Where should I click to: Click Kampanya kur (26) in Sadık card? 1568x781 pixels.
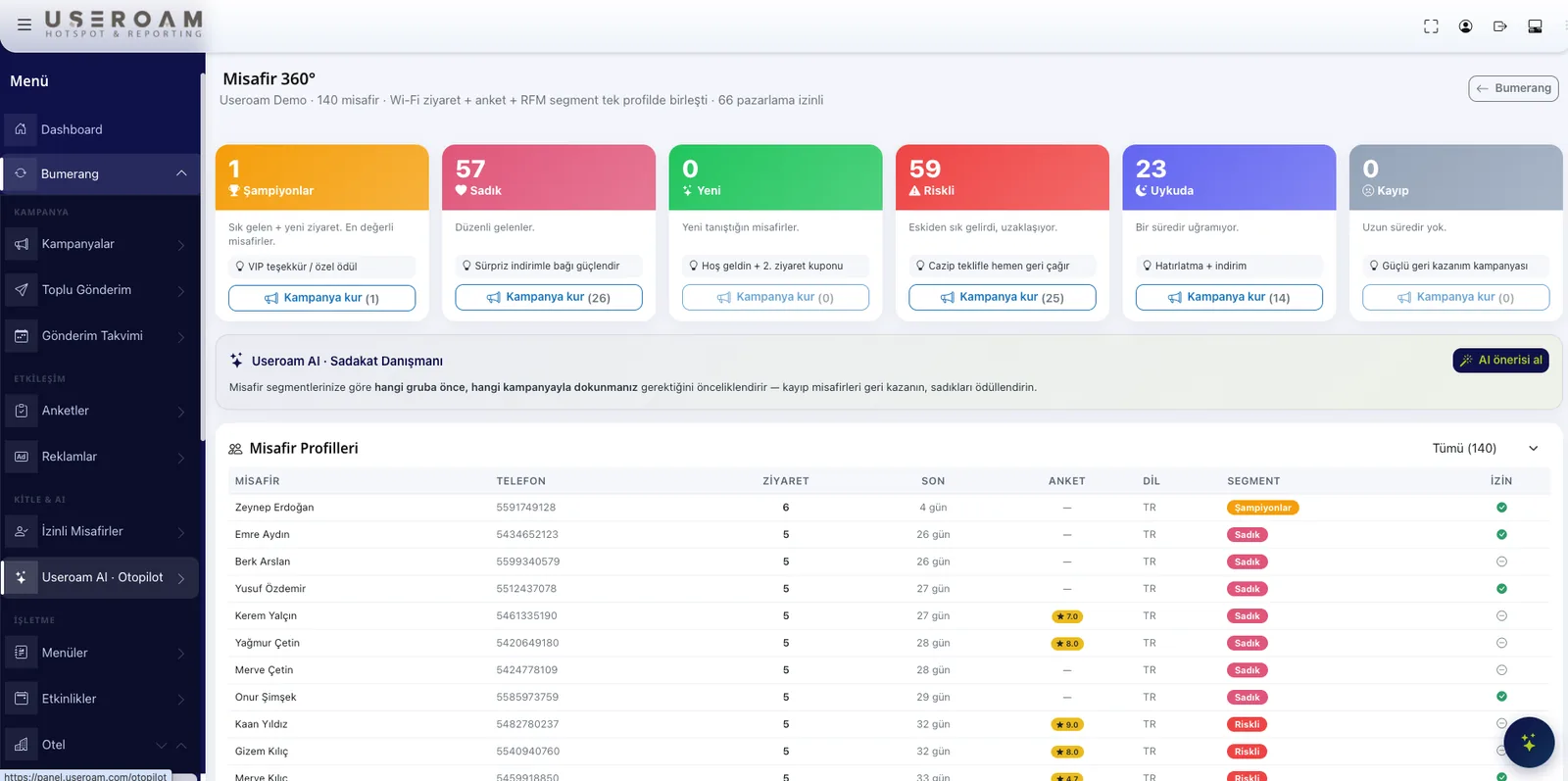click(549, 297)
